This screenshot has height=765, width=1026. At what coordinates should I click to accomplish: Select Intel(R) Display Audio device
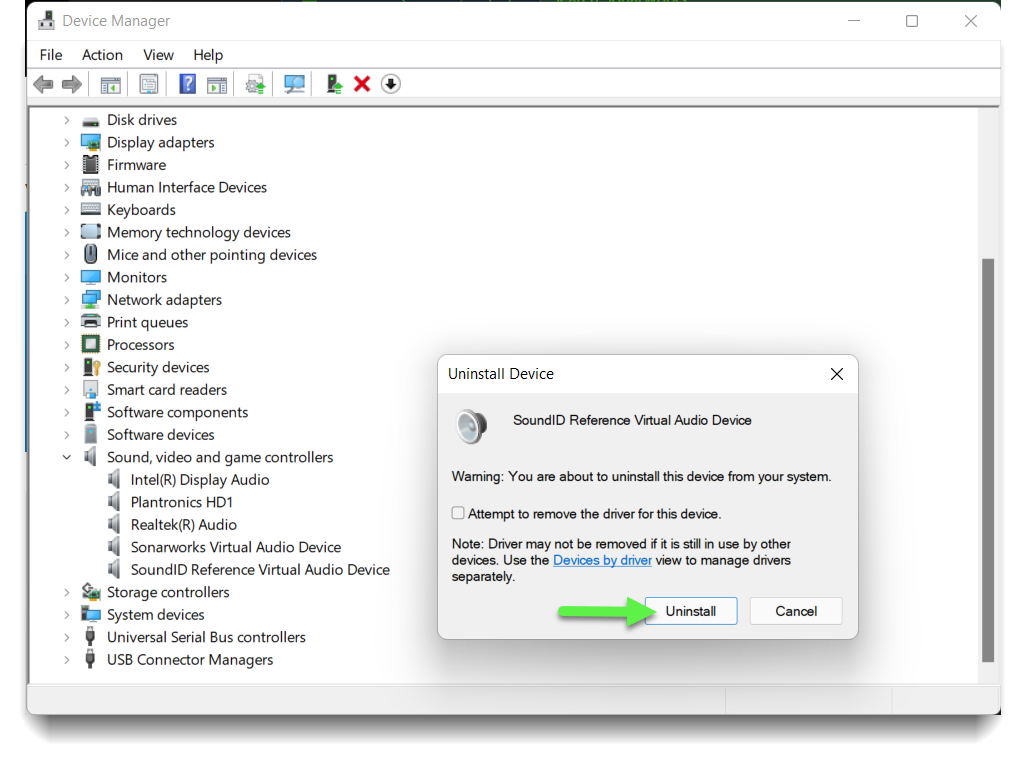pyautogui.click(x=200, y=480)
